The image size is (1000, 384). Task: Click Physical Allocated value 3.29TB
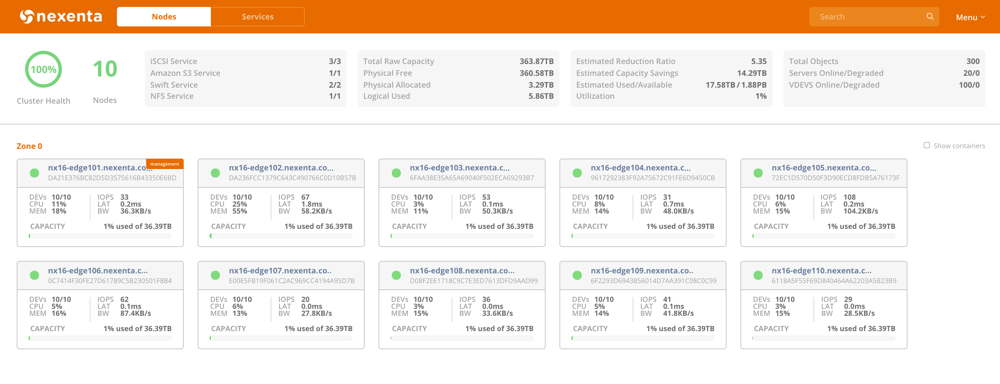tap(541, 84)
